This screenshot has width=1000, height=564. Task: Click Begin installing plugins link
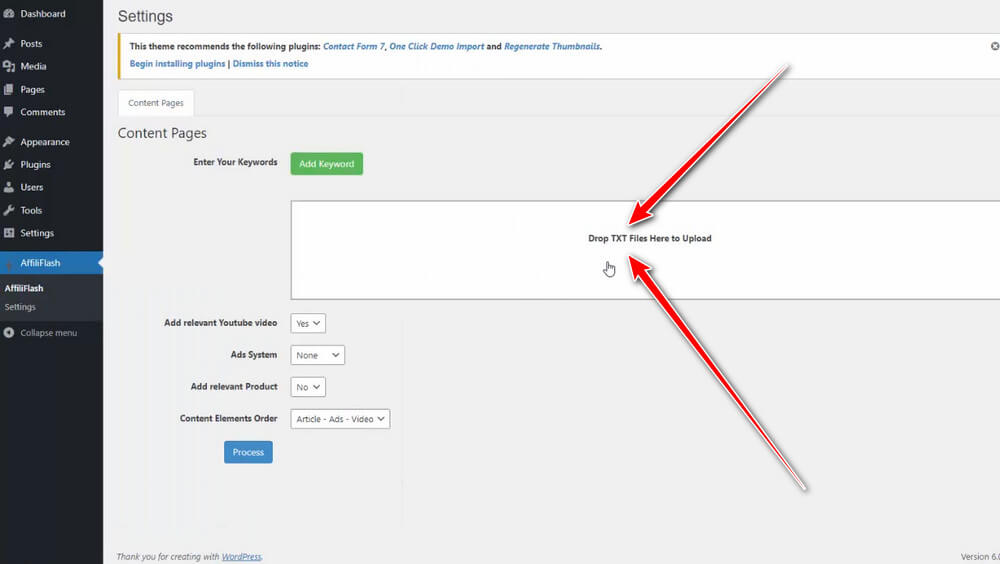177,64
